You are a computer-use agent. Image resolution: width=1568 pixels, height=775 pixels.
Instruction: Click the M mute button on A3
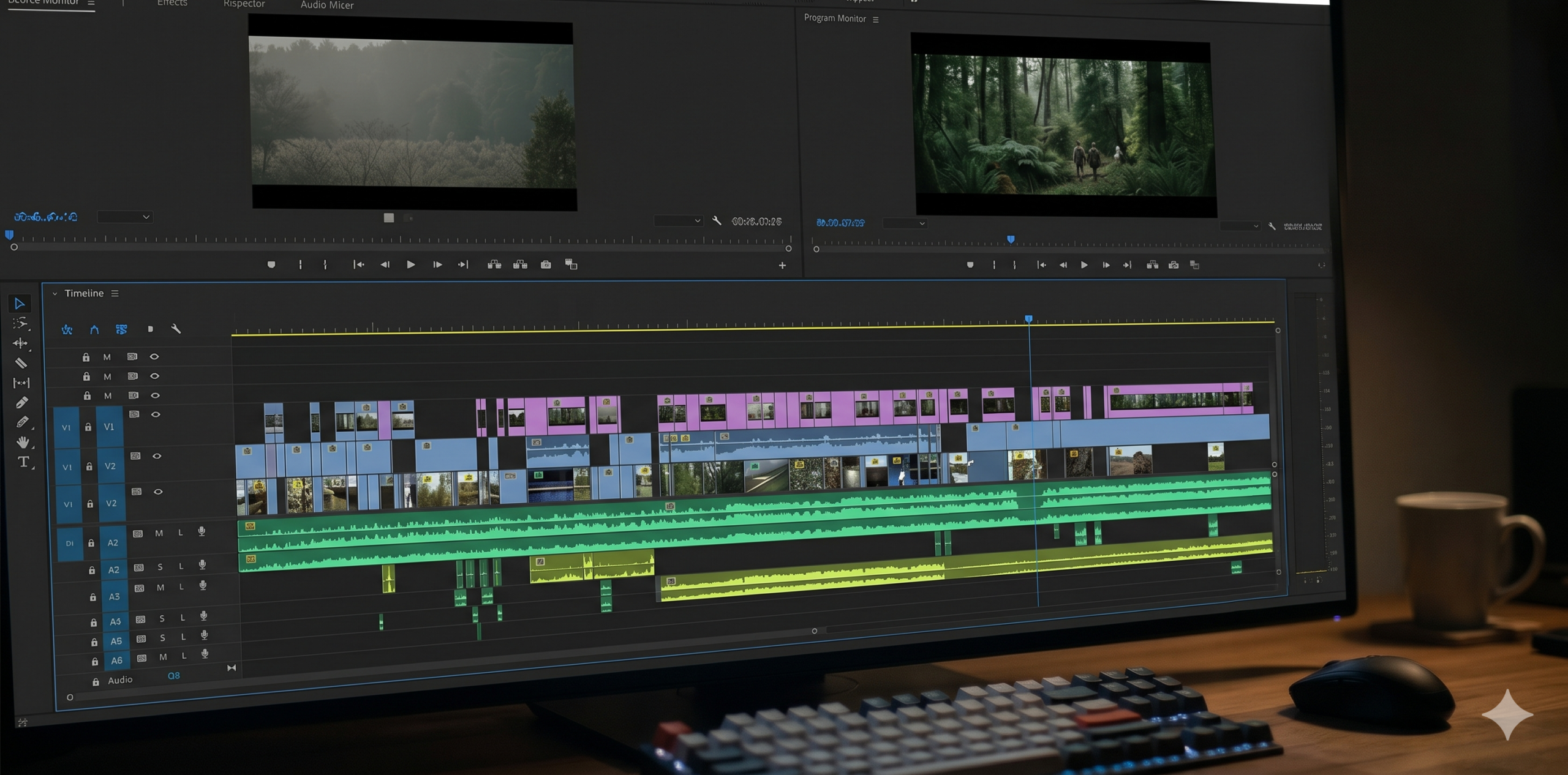click(x=160, y=588)
